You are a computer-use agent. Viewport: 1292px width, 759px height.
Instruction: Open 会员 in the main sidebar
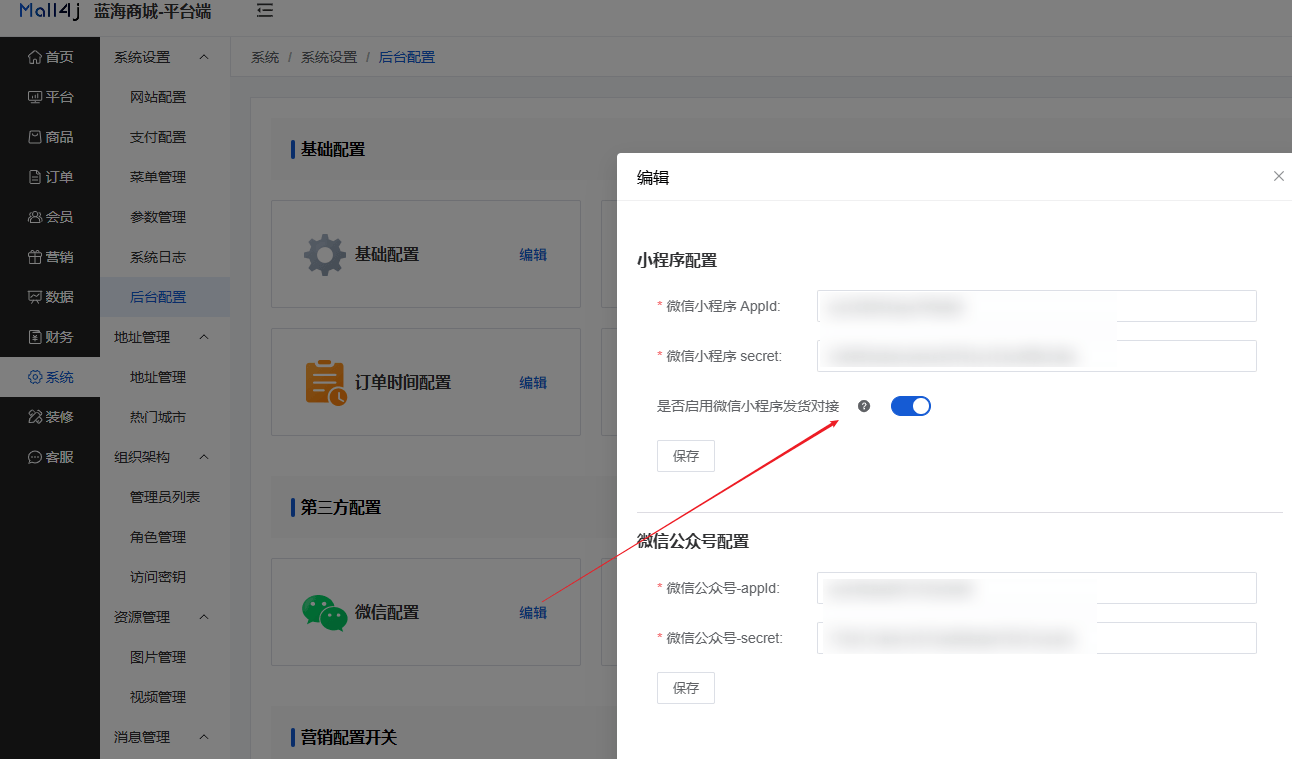pyautogui.click(x=50, y=217)
